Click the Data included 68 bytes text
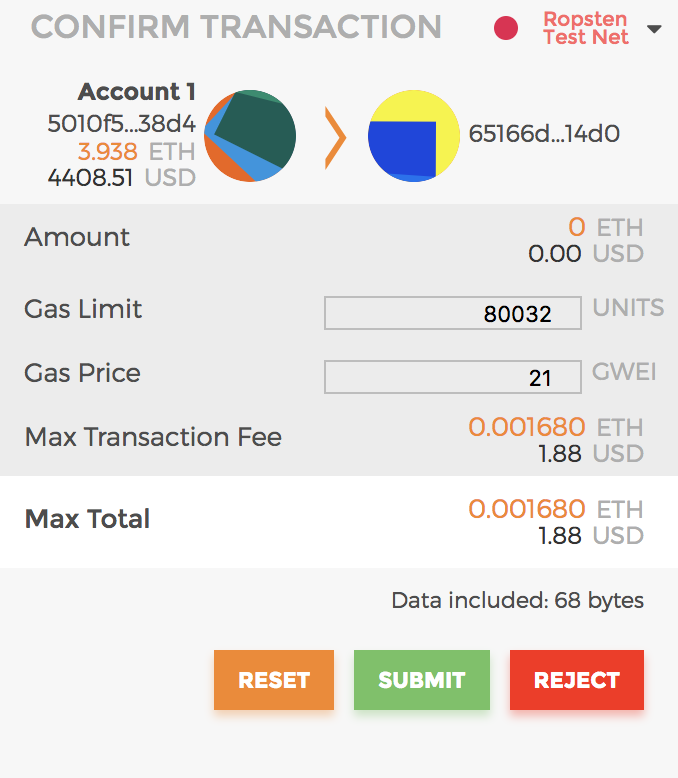Image resolution: width=678 pixels, height=778 pixels. tap(518, 600)
